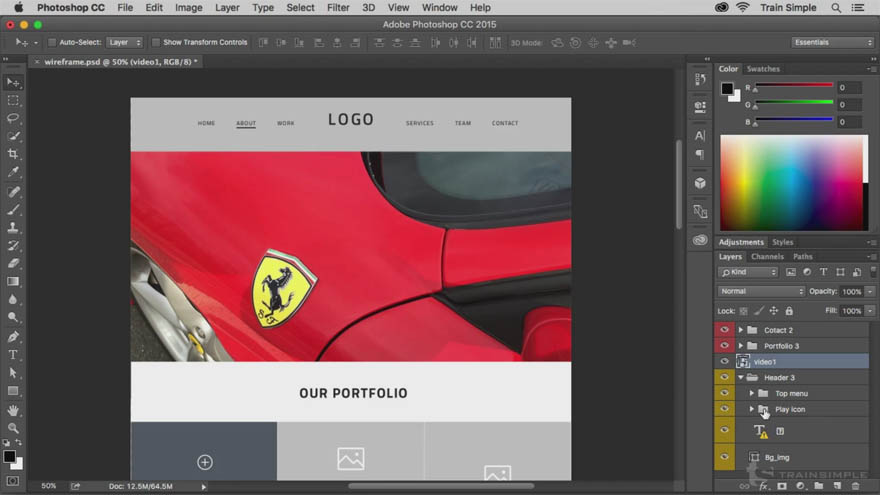Hide the video1 layer
Screen dimensions: 880x495
[724, 361]
